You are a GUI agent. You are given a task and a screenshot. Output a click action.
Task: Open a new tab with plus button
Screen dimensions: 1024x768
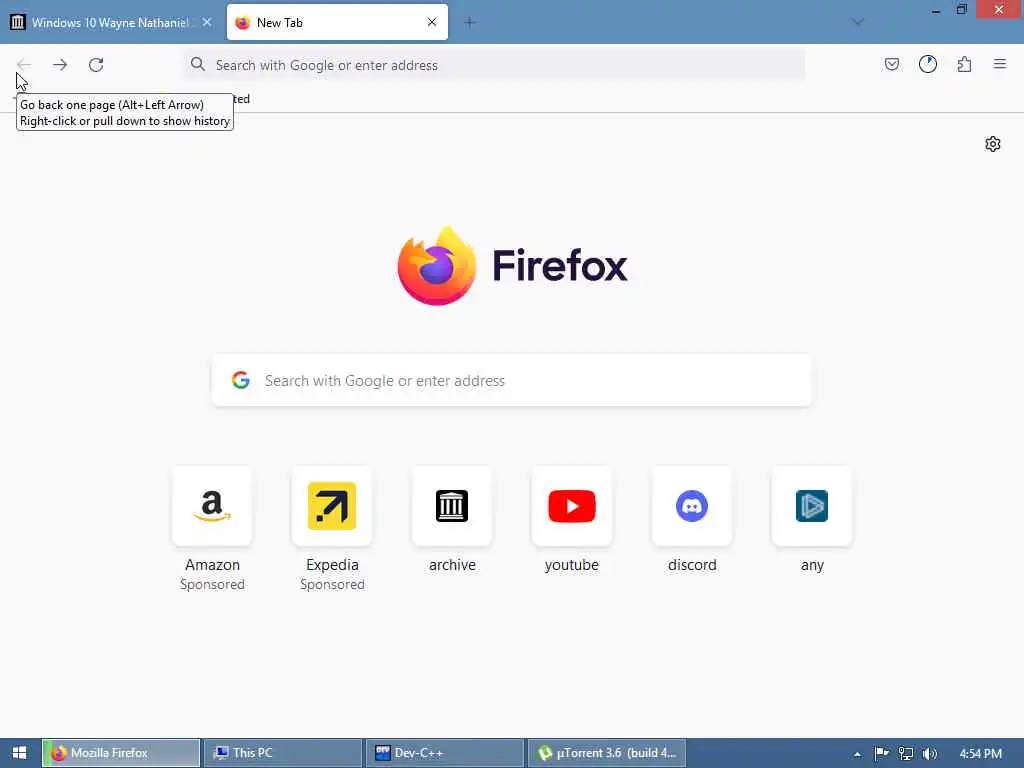point(470,22)
